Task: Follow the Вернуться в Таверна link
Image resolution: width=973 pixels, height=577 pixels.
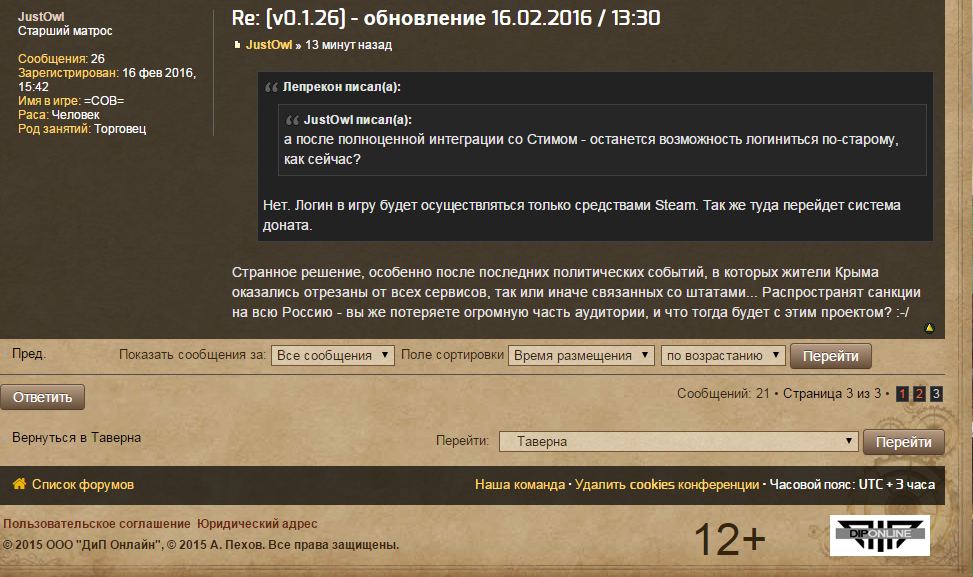Action: tap(76, 437)
